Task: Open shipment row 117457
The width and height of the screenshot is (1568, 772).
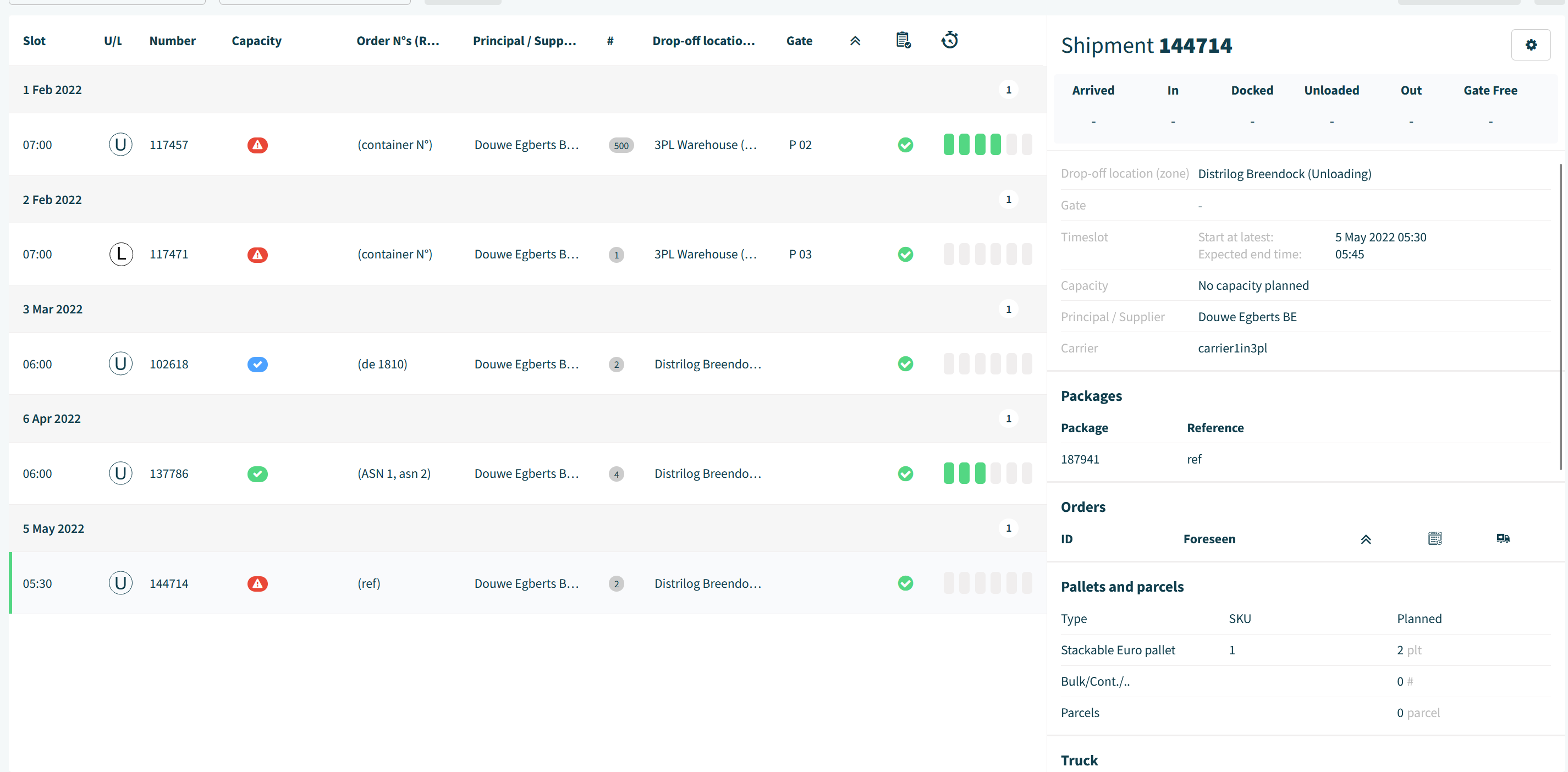Action: [527, 145]
